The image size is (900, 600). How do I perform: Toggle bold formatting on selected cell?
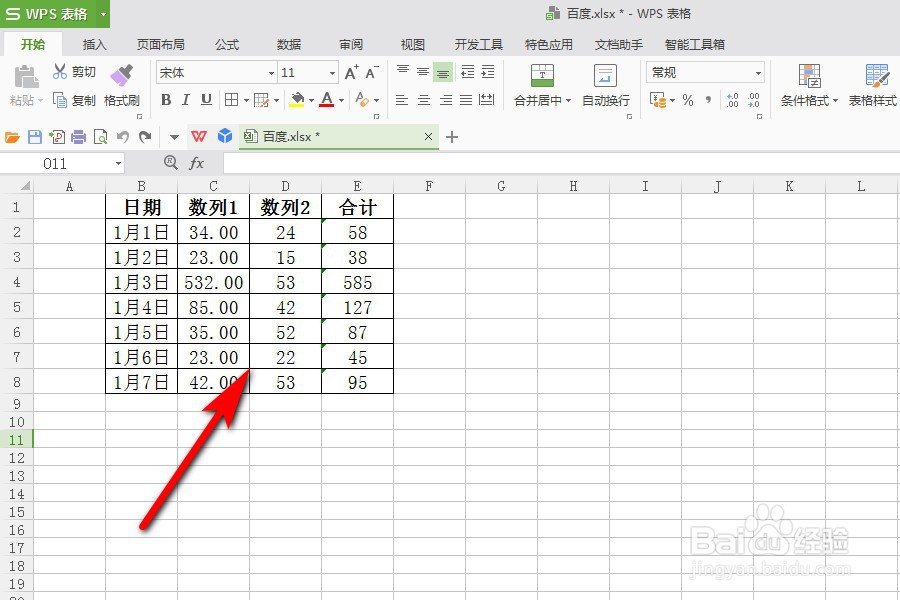click(x=166, y=100)
